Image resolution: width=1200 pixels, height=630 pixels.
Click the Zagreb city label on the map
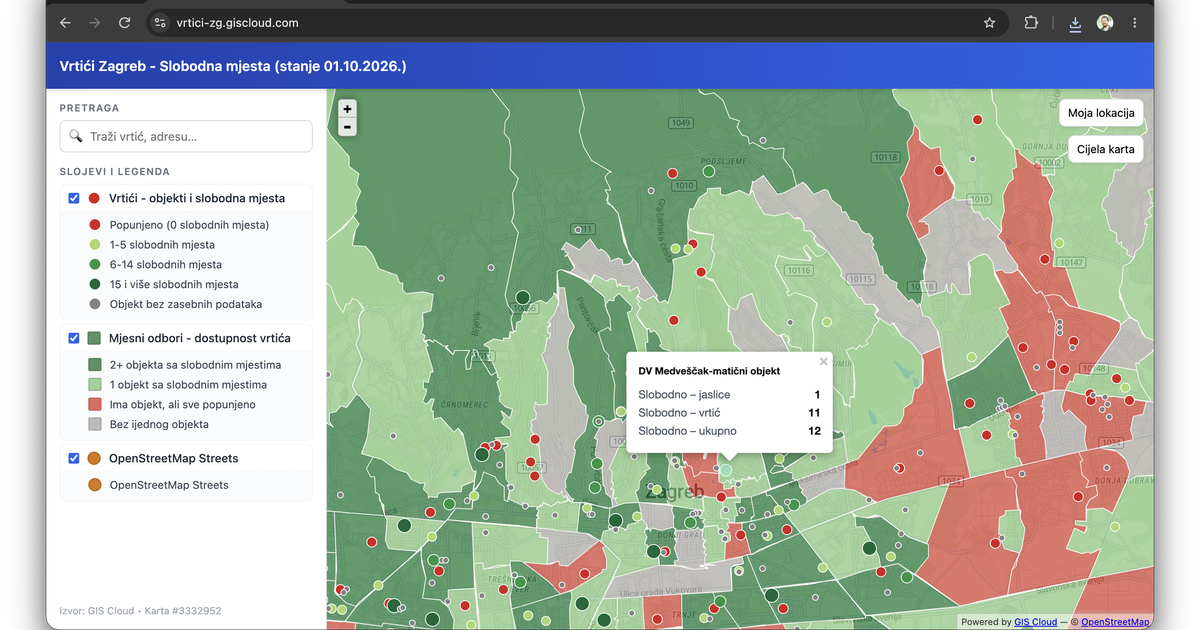coord(674,493)
